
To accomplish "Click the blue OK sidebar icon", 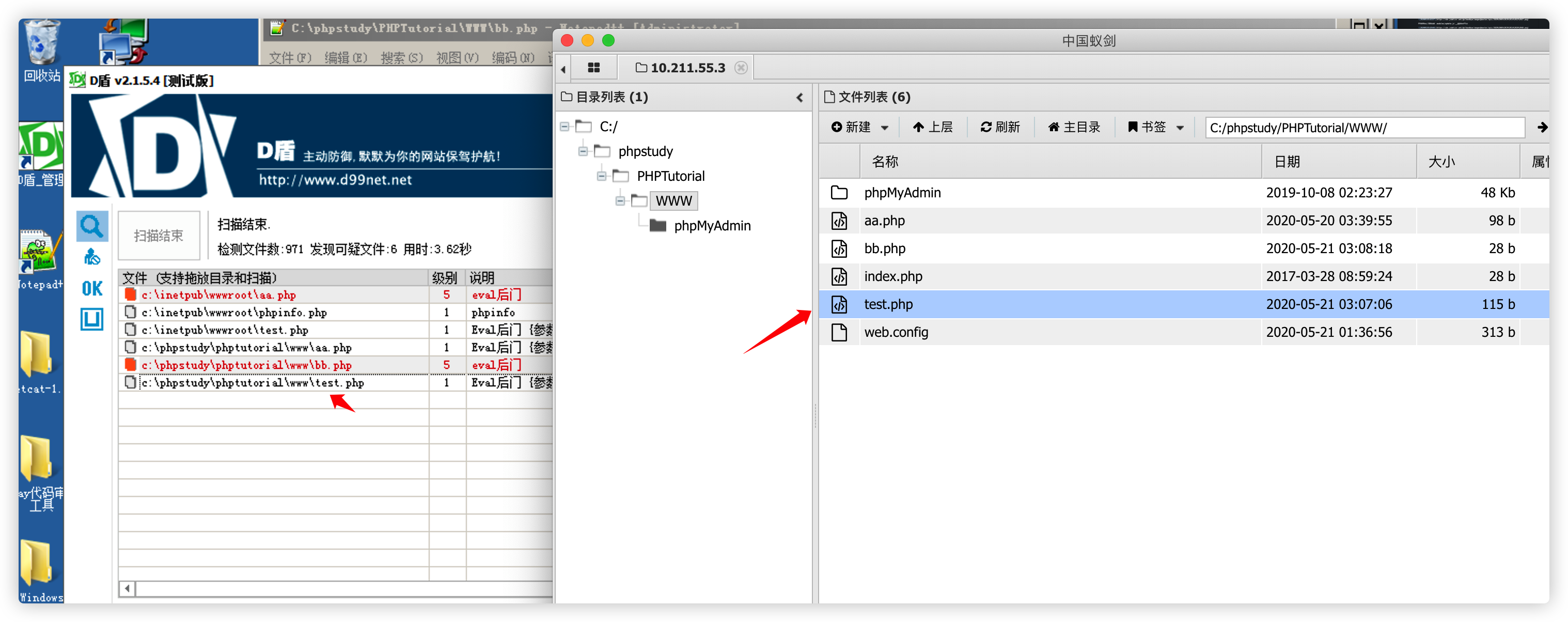I will pyautogui.click(x=92, y=288).
